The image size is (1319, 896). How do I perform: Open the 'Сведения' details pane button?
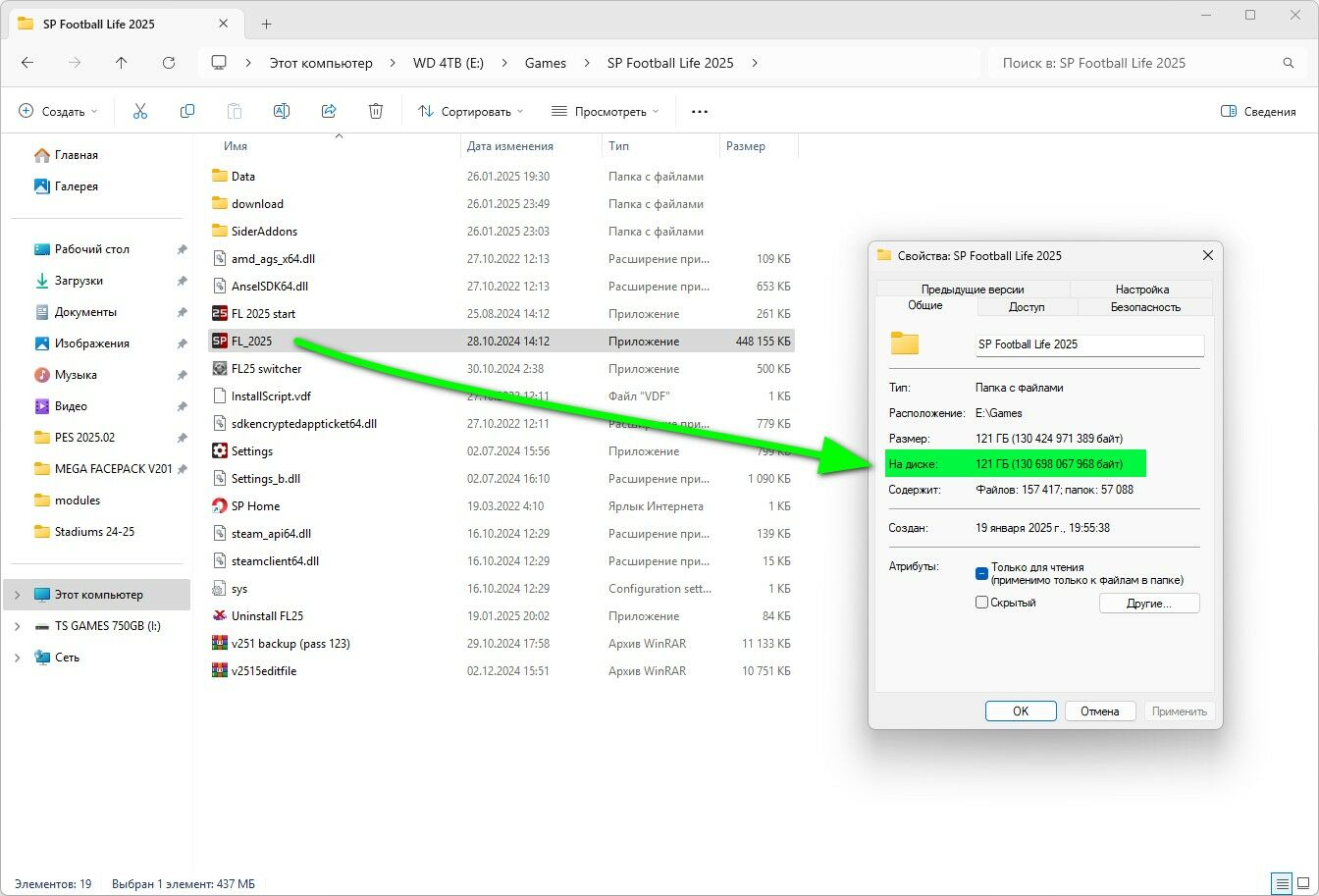click(x=1258, y=111)
